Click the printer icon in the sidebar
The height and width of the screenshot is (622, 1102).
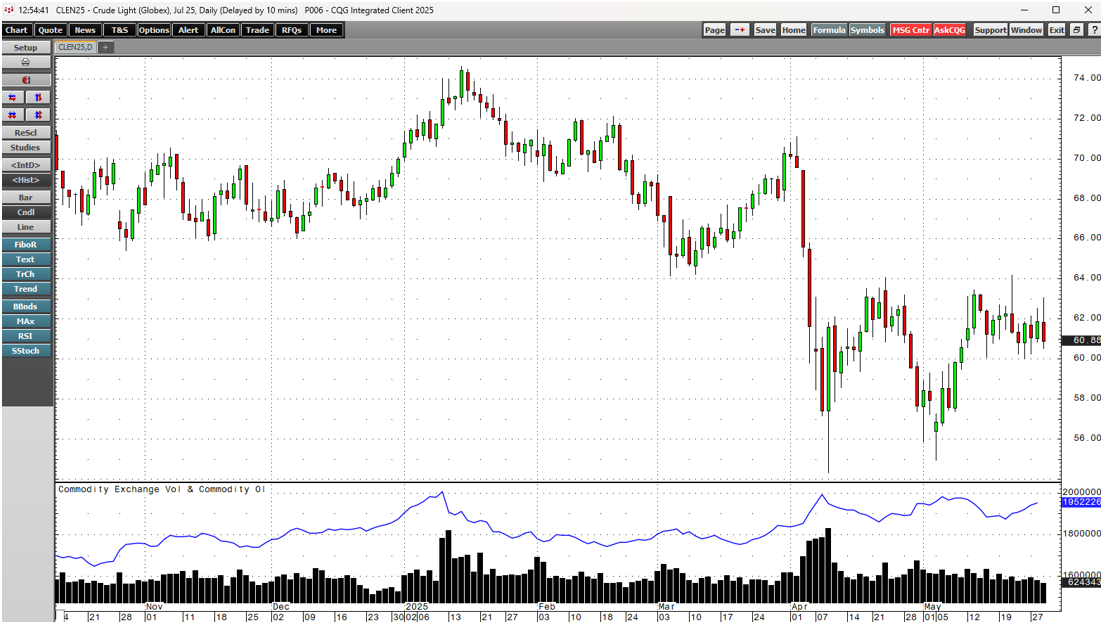25,63
